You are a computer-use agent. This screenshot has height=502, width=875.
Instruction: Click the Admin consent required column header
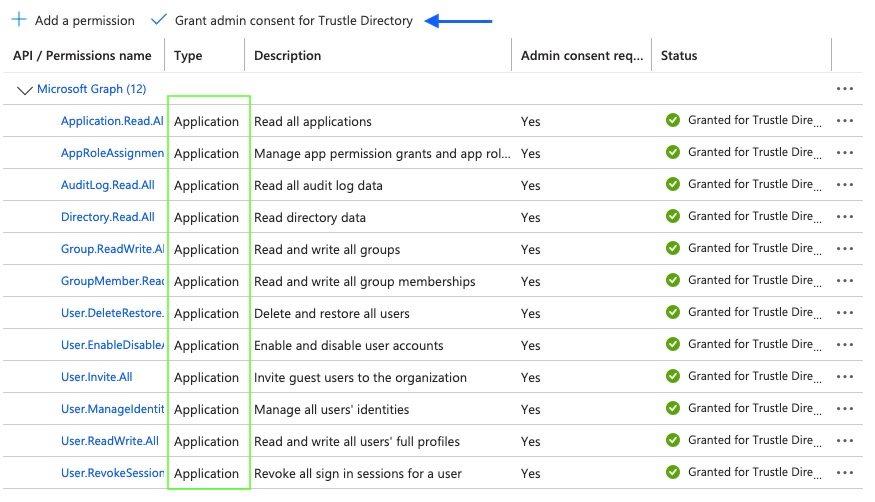[581, 55]
